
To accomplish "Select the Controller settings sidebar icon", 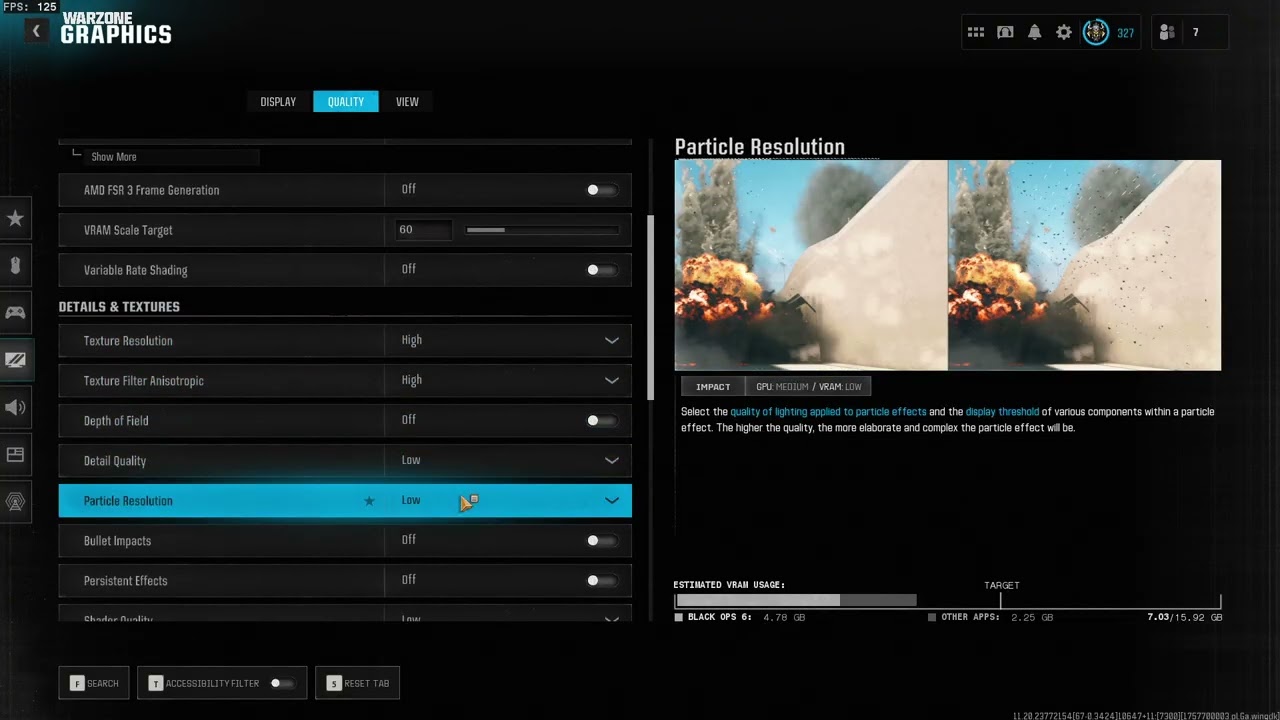I will 15,312.
